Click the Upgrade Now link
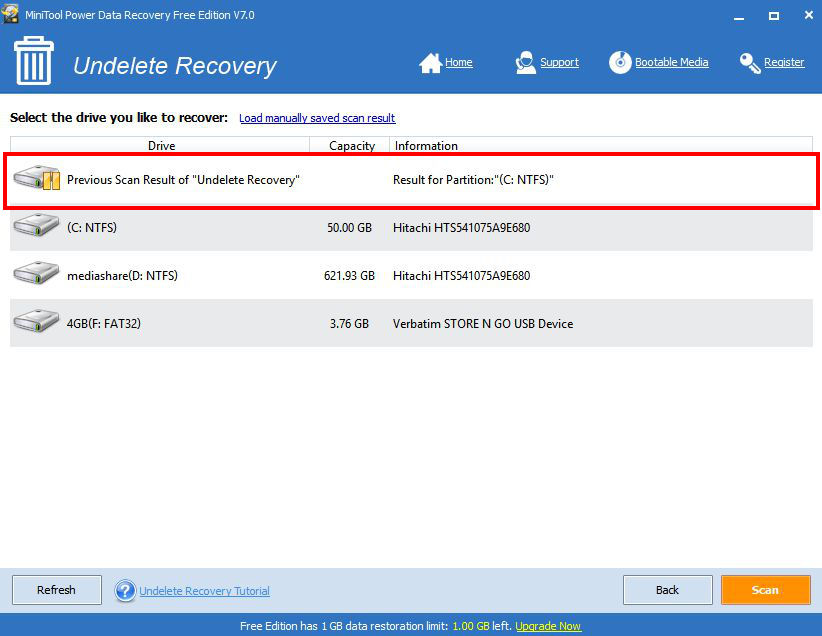 point(548,626)
